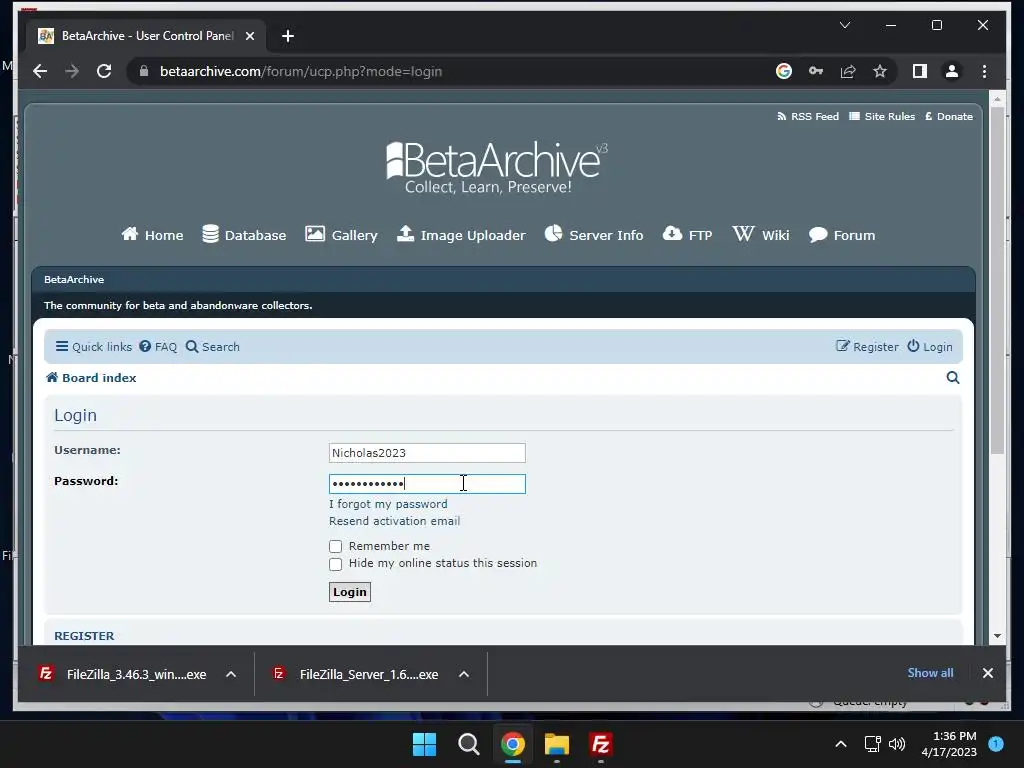
Task: Click the scrollbar down arrow
Action: tap(997, 635)
